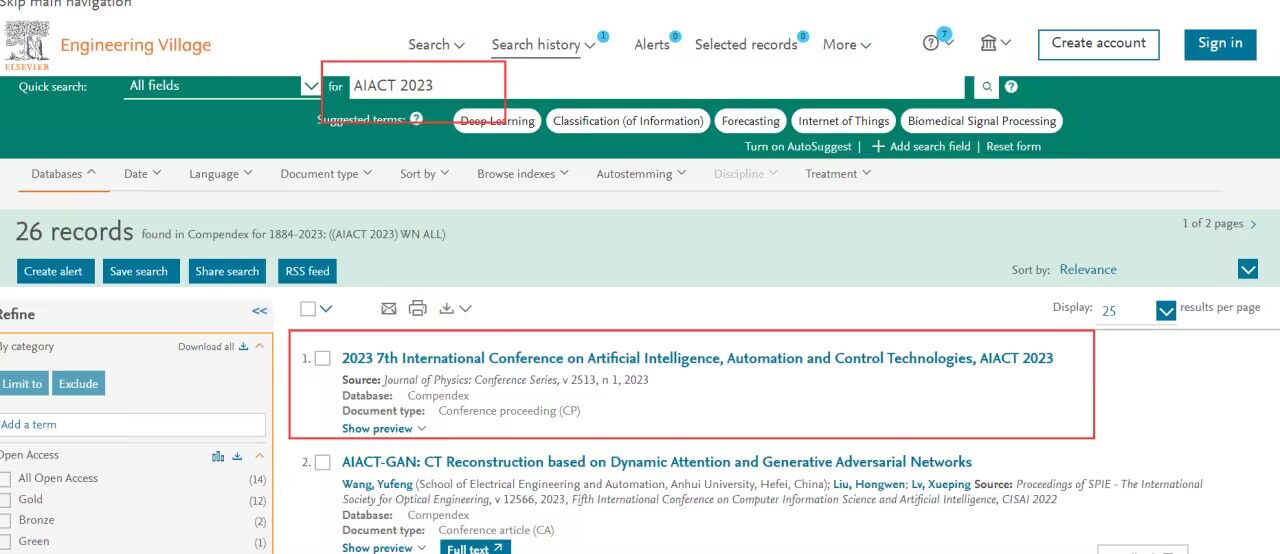Image resolution: width=1280 pixels, height=554 pixels.
Task: Expand Autostemming dropdown
Action: (x=641, y=174)
